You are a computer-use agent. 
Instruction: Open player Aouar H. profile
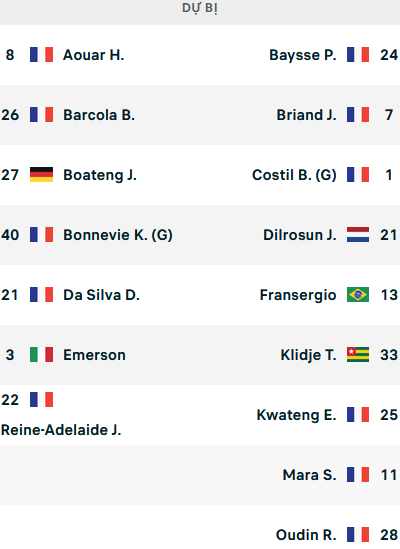click(94, 55)
